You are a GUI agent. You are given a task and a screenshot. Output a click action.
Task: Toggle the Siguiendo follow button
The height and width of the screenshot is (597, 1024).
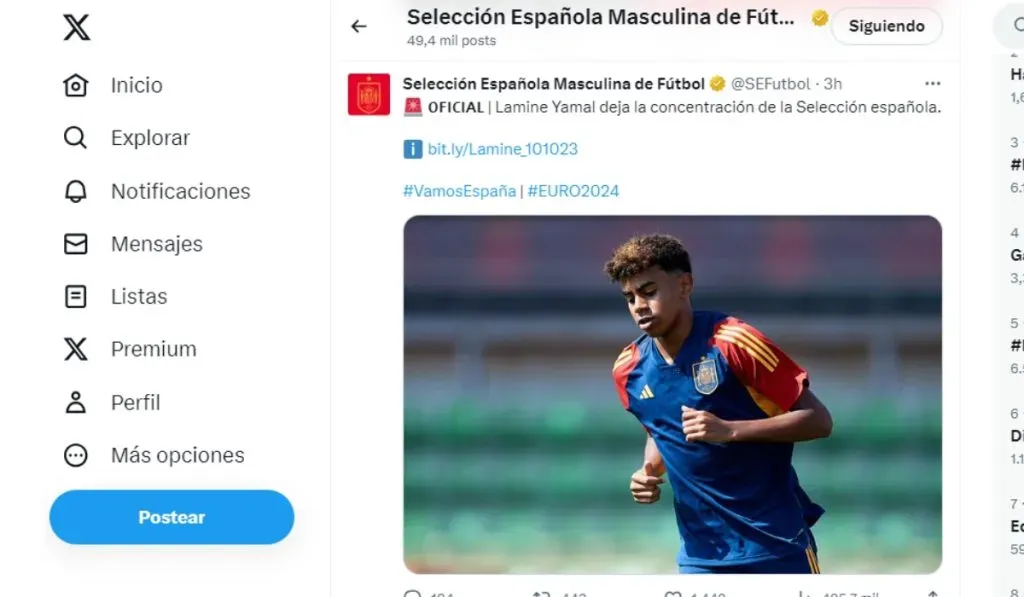coord(886,27)
